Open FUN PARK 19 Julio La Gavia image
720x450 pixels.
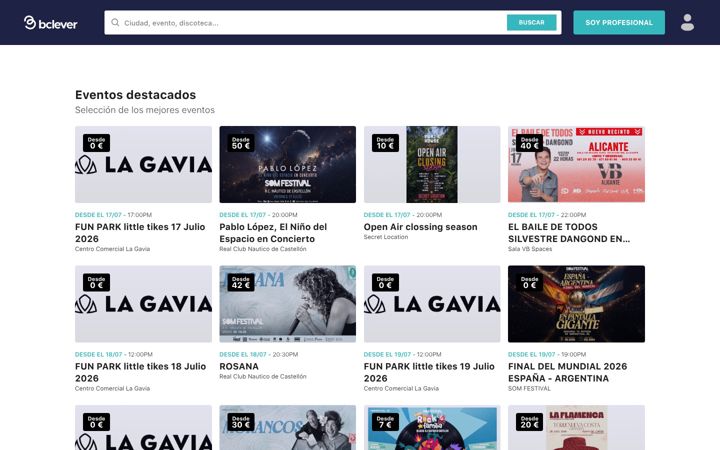coord(432,304)
